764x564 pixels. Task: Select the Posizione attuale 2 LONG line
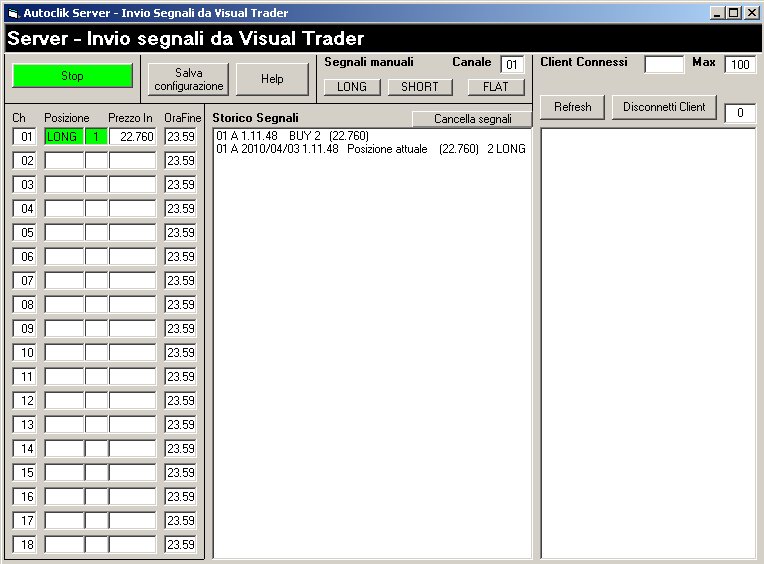tap(371, 149)
